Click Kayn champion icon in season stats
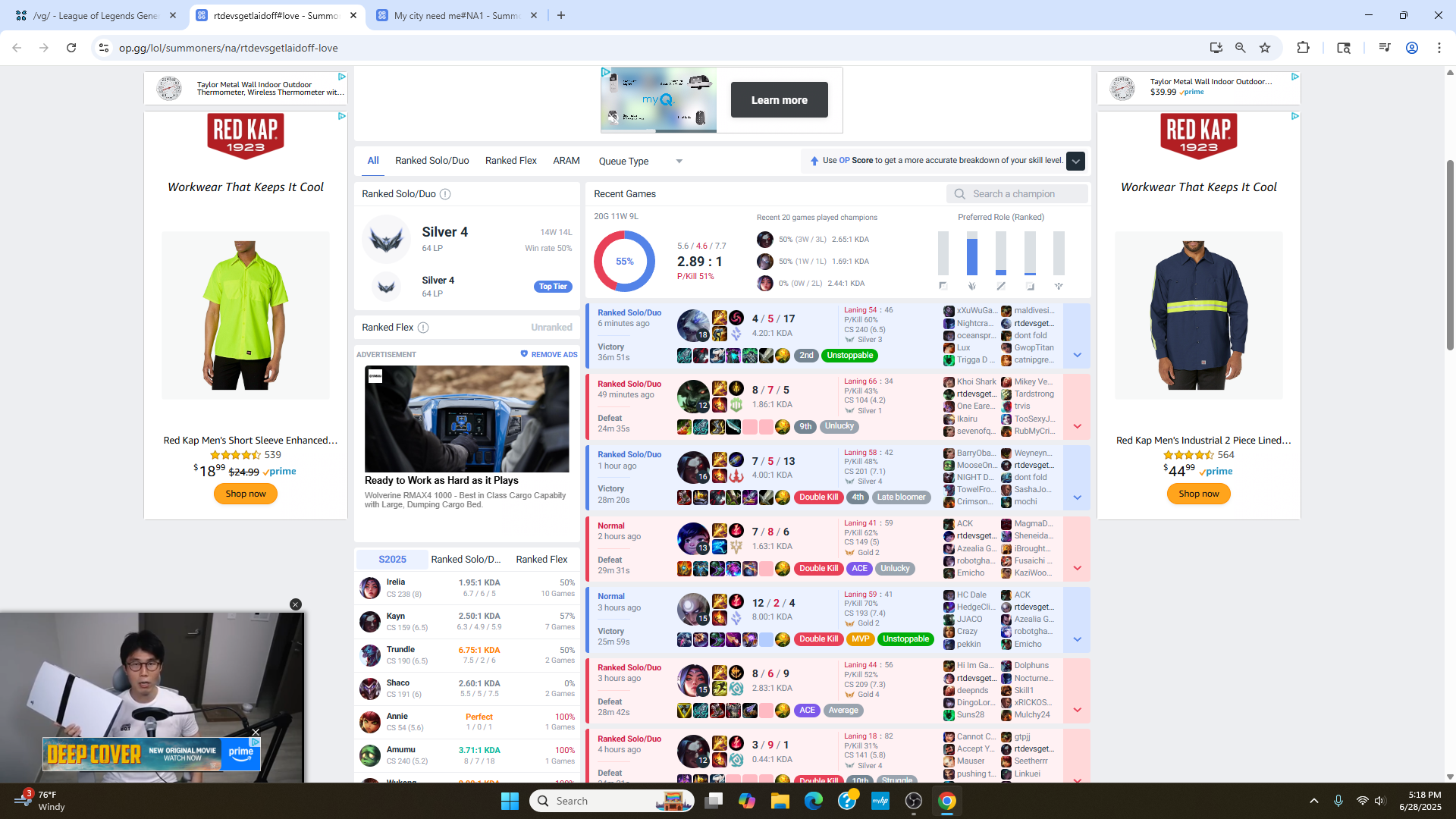Screen dimensions: 1456x819 tap(370, 621)
